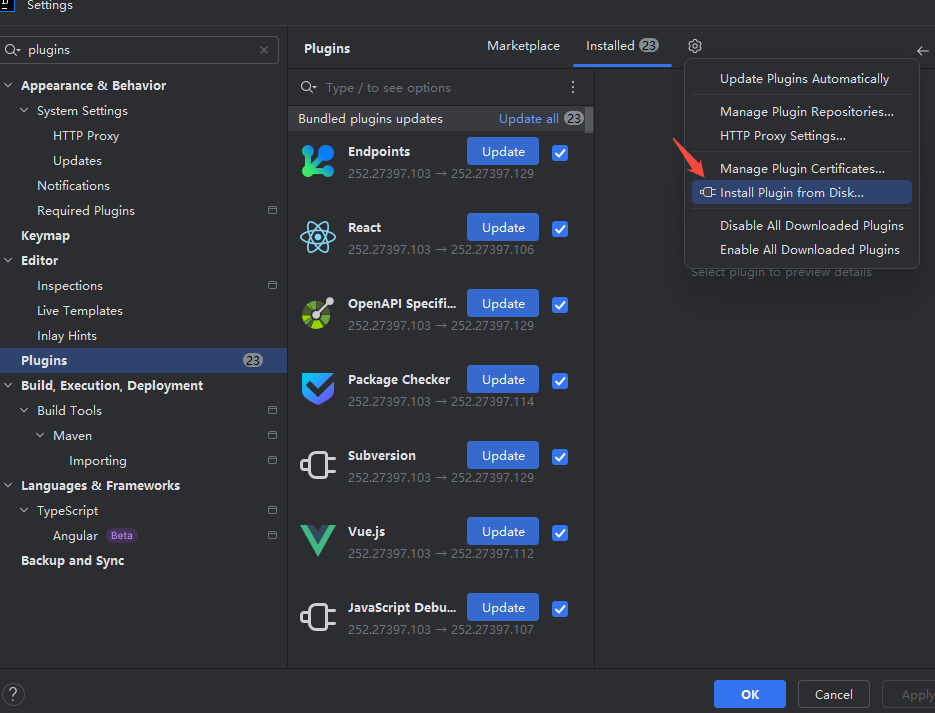
Task: Update the React plugin
Action: [503, 227]
